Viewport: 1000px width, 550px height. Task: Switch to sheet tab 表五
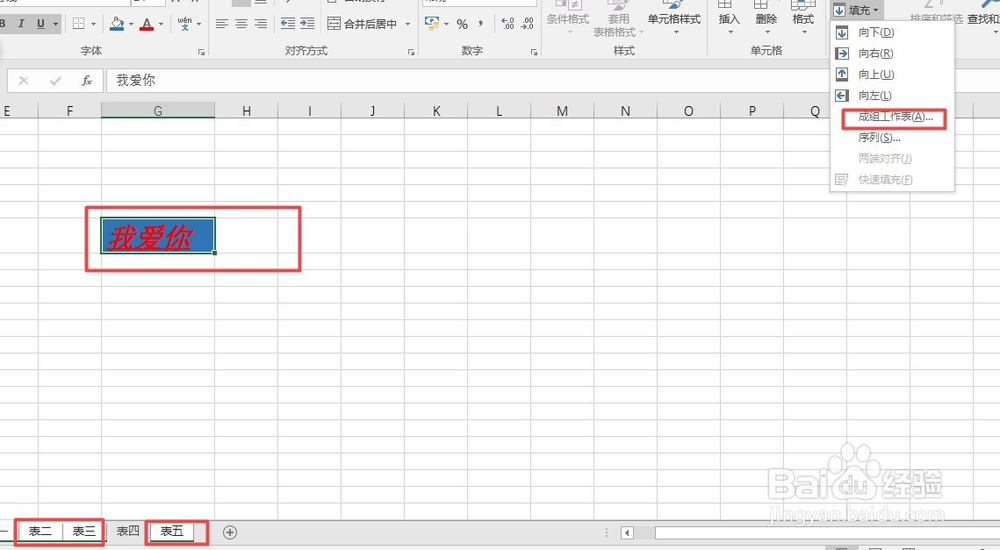[171, 531]
